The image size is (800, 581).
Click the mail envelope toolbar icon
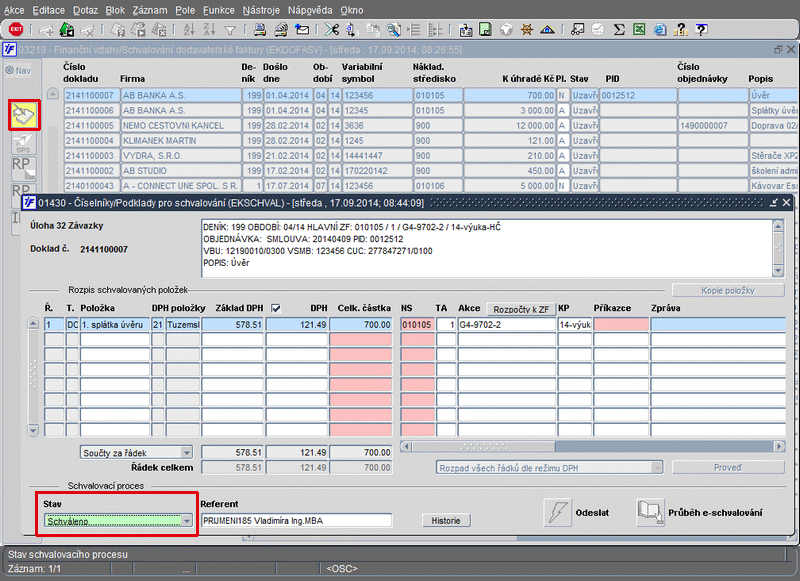tap(302, 30)
